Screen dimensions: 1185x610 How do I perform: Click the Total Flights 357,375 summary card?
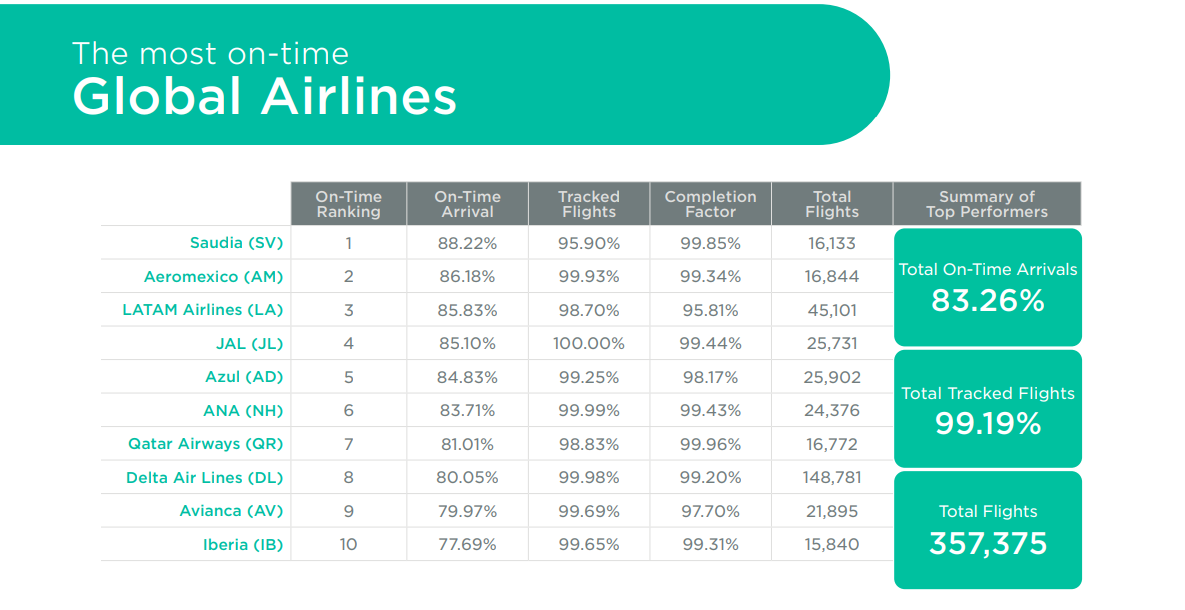coord(987,530)
